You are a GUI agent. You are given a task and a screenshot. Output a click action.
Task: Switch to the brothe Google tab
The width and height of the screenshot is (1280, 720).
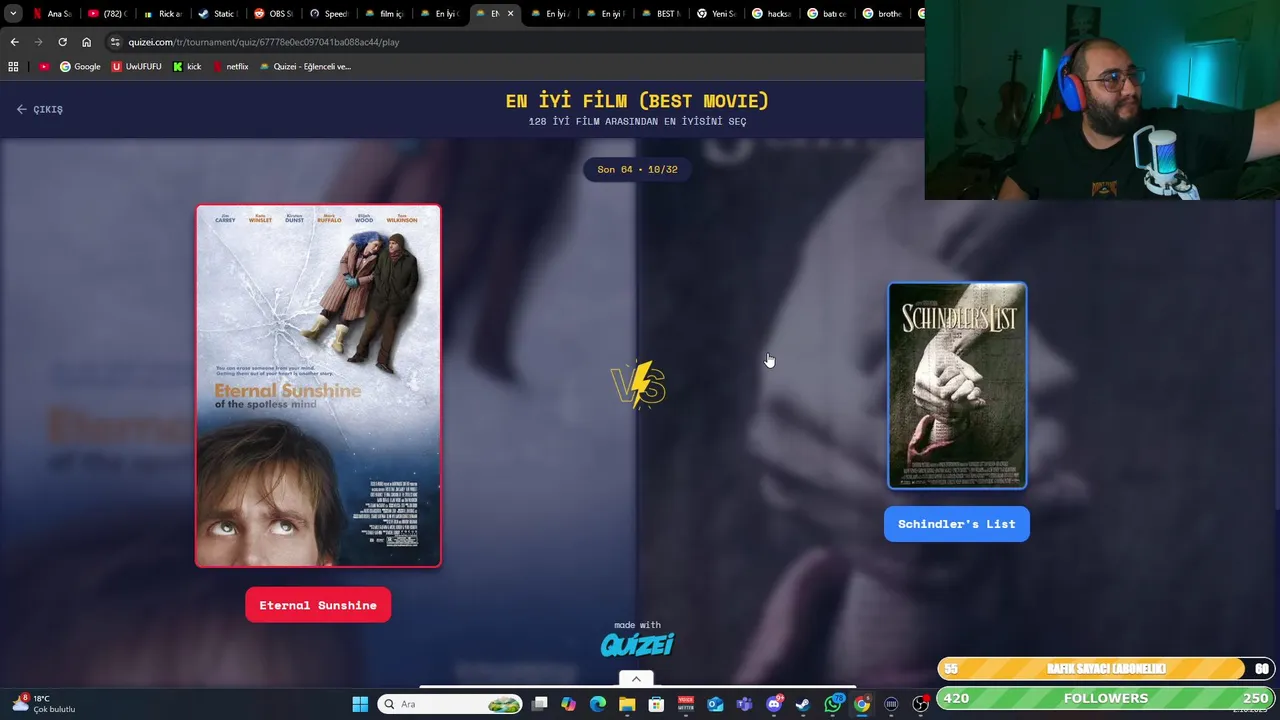tap(881, 14)
